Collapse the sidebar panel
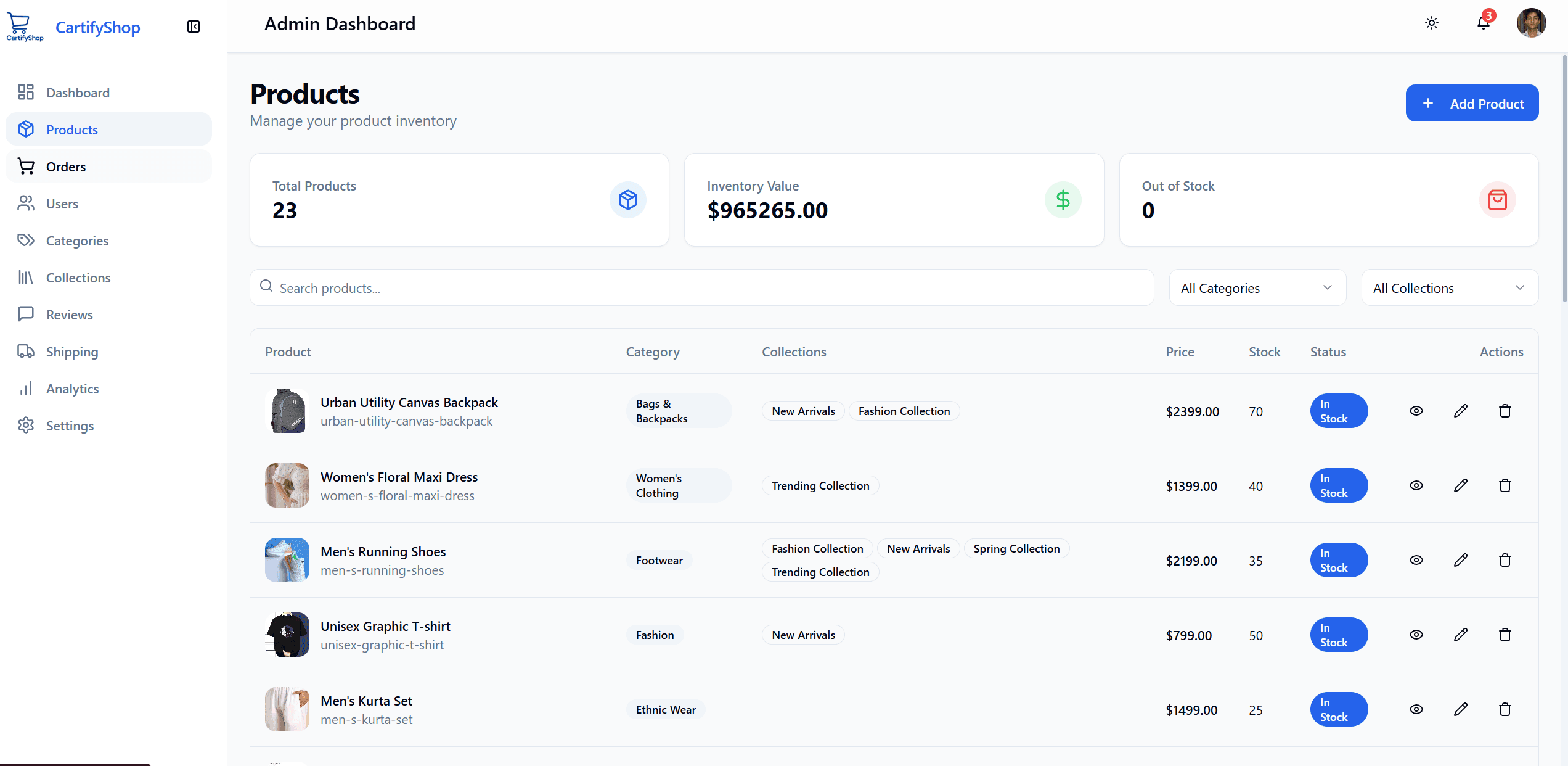Image resolution: width=1568 pixels, height=766 pixels. point(194,27)
